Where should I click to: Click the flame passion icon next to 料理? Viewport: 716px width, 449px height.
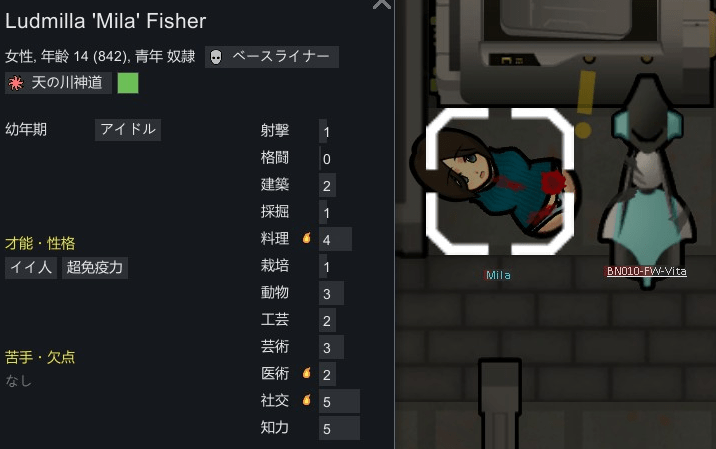pyautogui.click(x=307, y=238)
